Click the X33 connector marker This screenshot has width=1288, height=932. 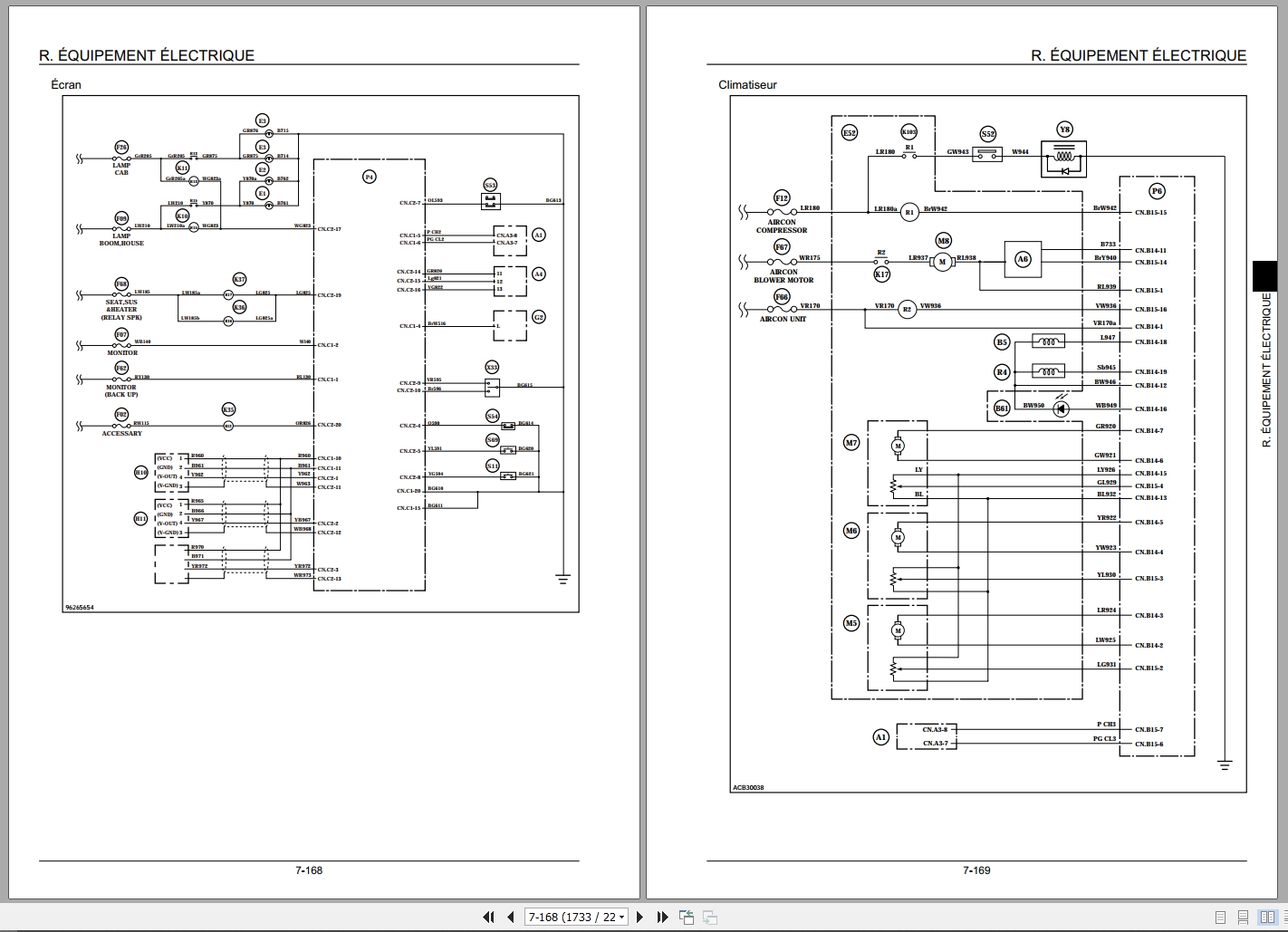tap(492, 367)
